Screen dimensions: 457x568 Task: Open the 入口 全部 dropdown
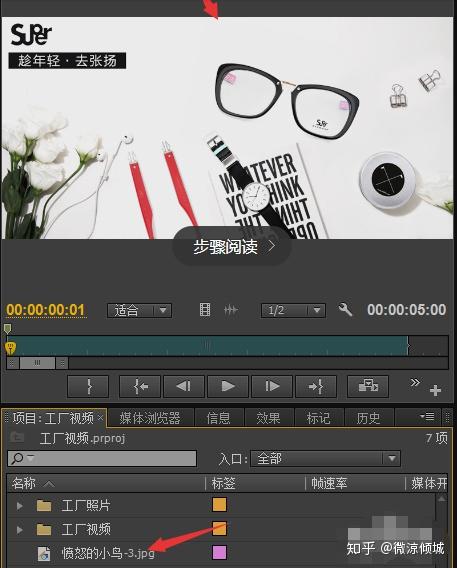(x=325, y=459)
